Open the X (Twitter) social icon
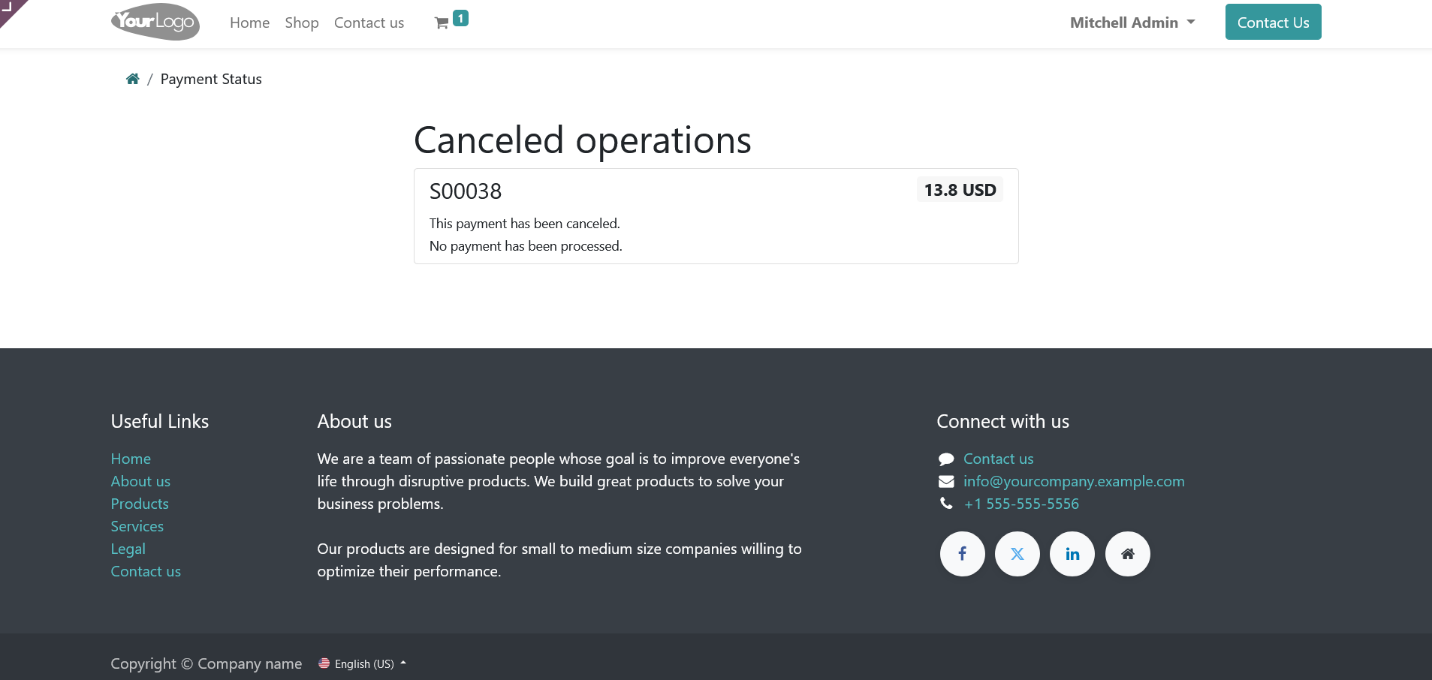Screen dimensions: 1432x680 1017,553
